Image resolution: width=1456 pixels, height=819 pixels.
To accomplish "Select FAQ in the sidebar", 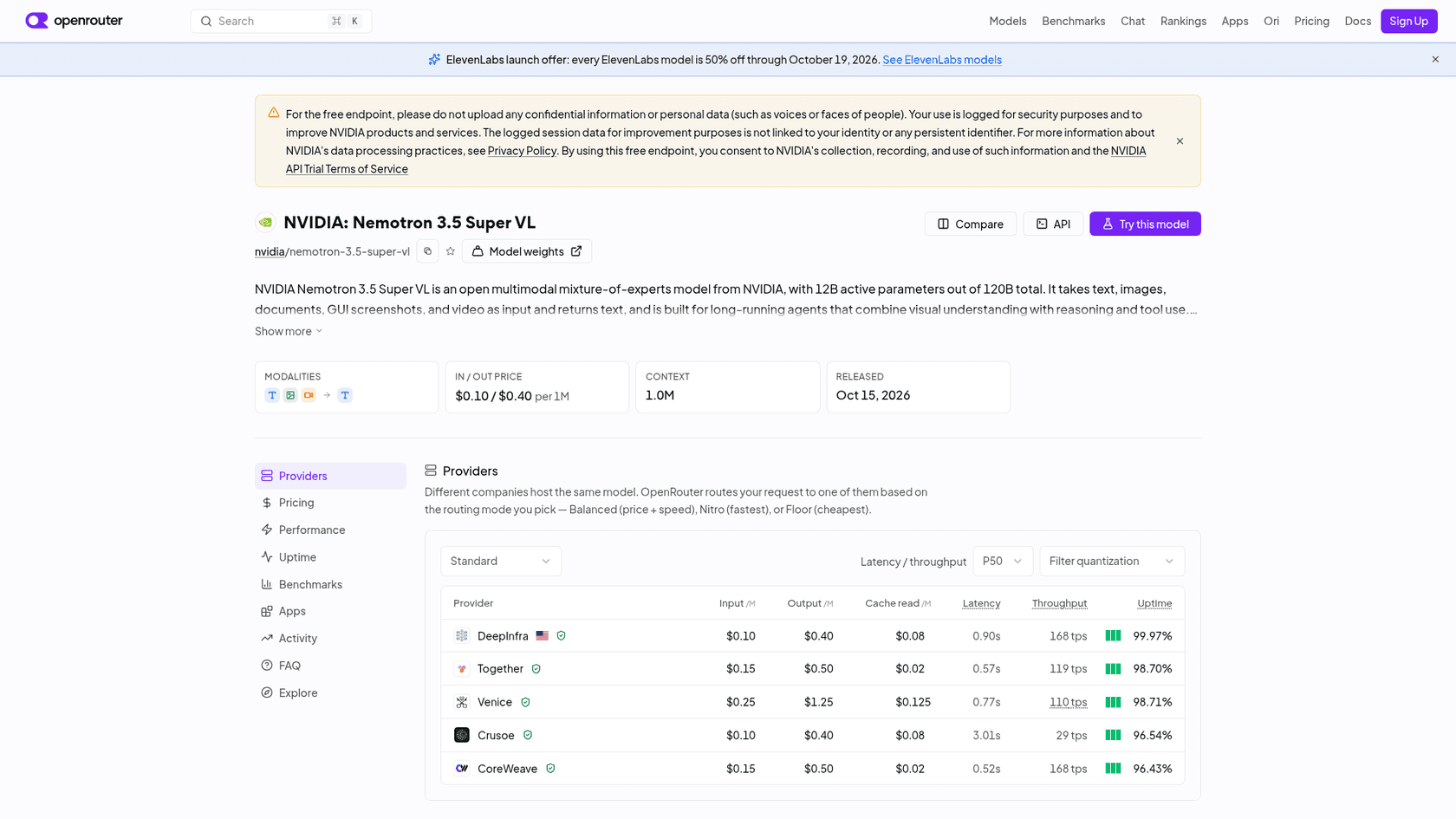I will 330,666.
